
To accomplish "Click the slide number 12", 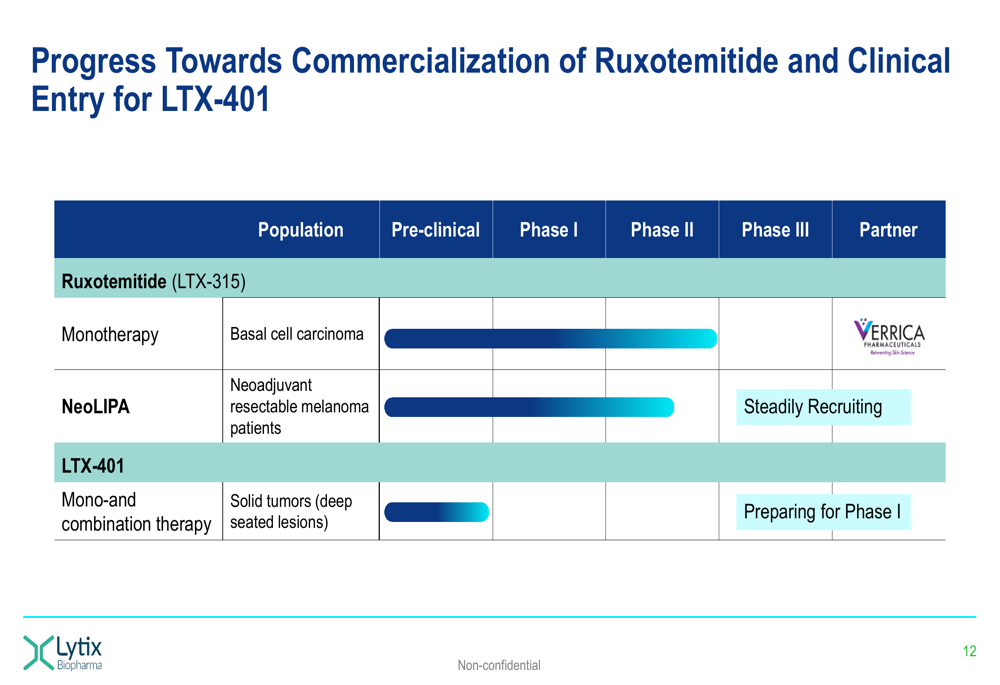I will coord(969,651).
